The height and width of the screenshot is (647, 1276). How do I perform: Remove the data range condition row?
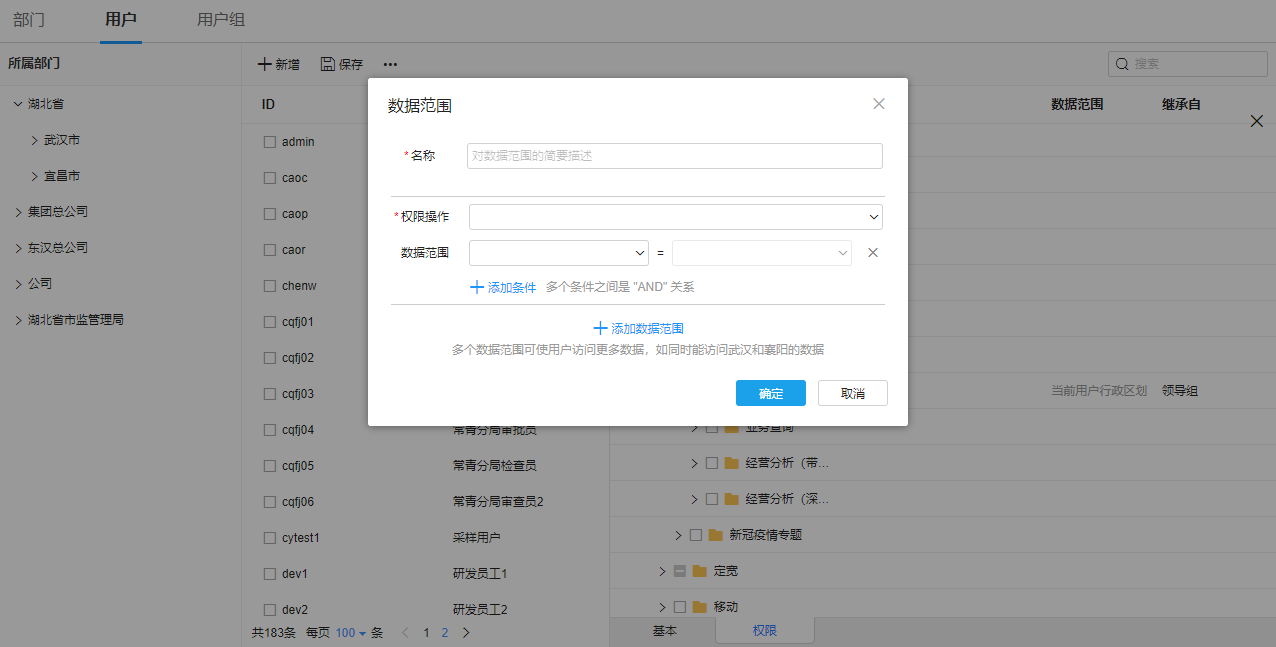873,253
